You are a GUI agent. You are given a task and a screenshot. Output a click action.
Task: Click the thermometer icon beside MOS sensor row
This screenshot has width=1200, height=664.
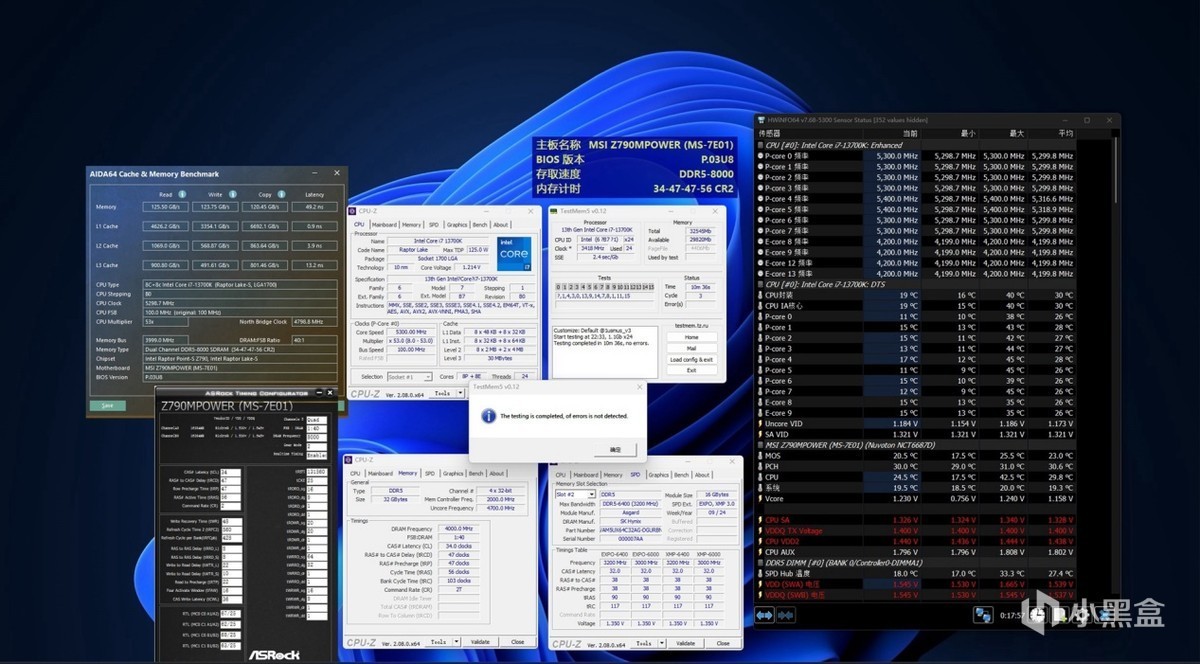760,456
